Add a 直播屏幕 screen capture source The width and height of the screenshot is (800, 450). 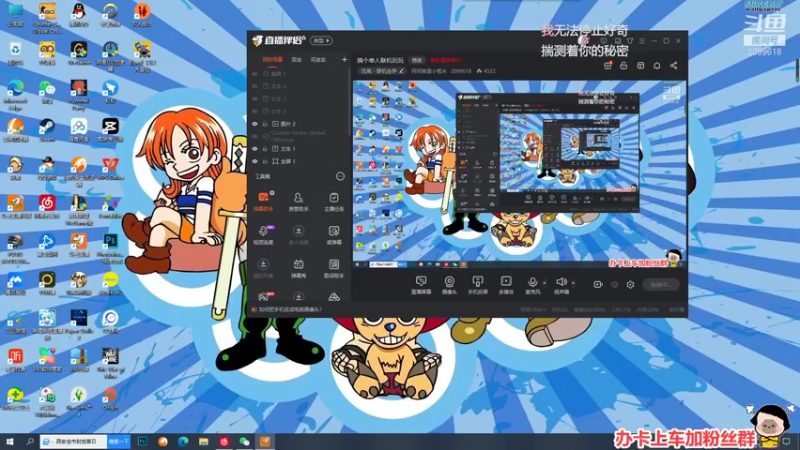tap(421, 285)
